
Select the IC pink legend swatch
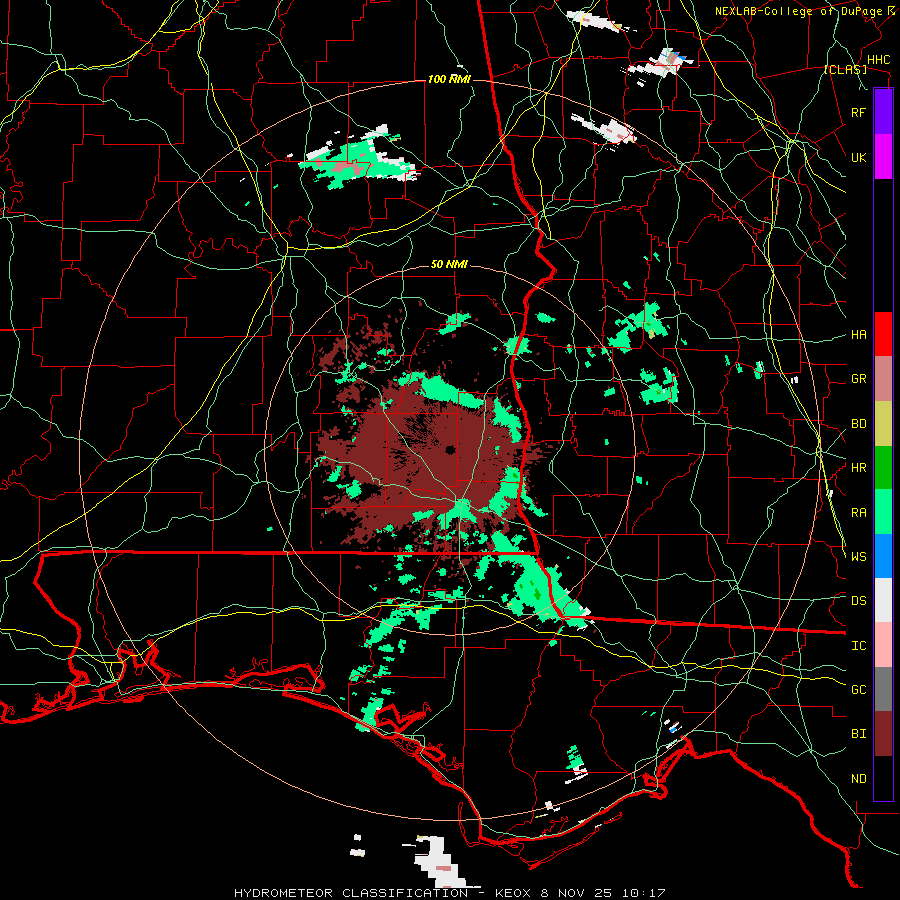pyautogui.click(x=883, y=645)
